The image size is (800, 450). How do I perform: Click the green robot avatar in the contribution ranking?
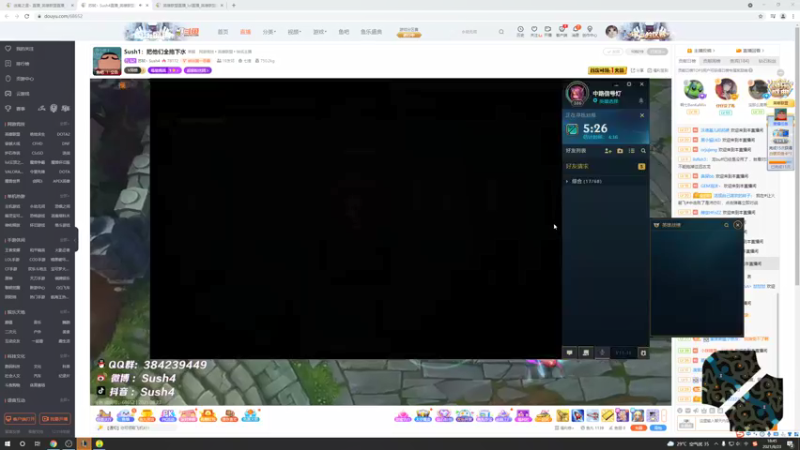pos(693,90)
